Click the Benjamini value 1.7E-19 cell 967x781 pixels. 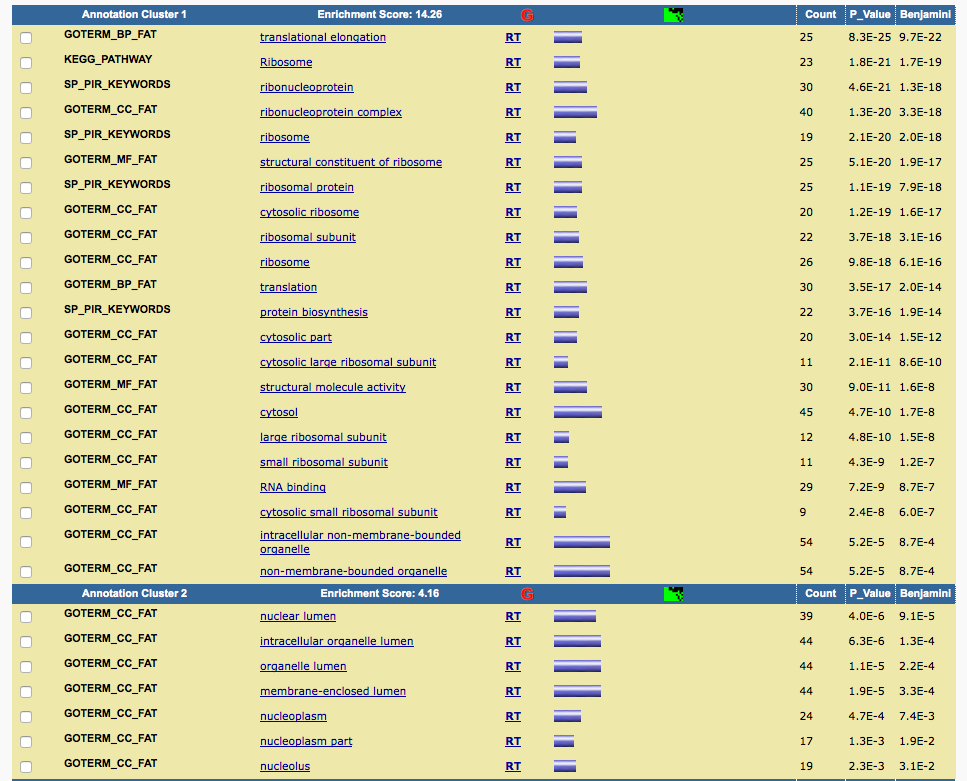920,62
